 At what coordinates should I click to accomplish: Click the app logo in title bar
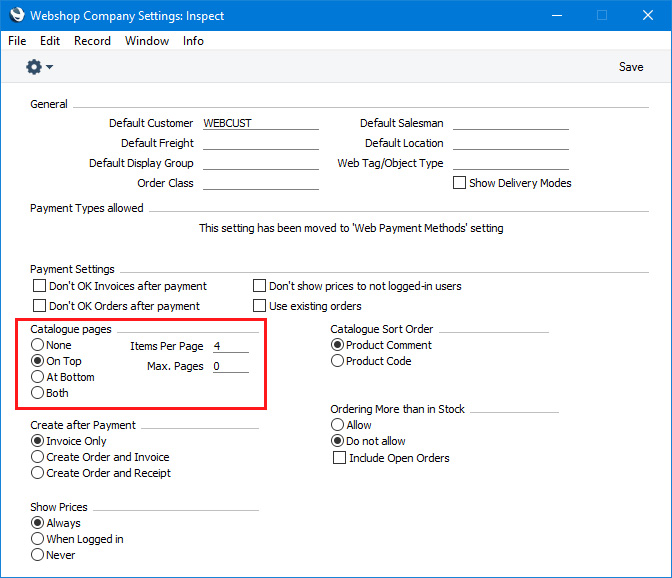17,15
